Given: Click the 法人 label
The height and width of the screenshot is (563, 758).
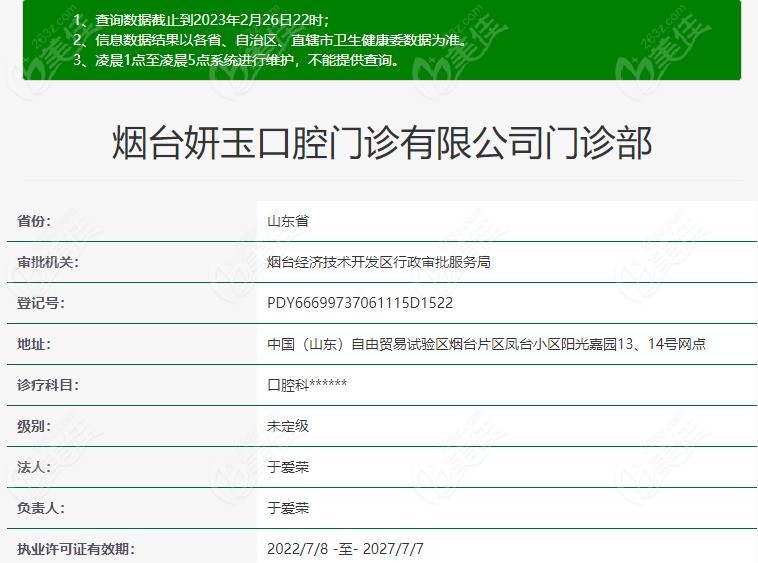Looking at the screenshot, I should coord(34,467).
